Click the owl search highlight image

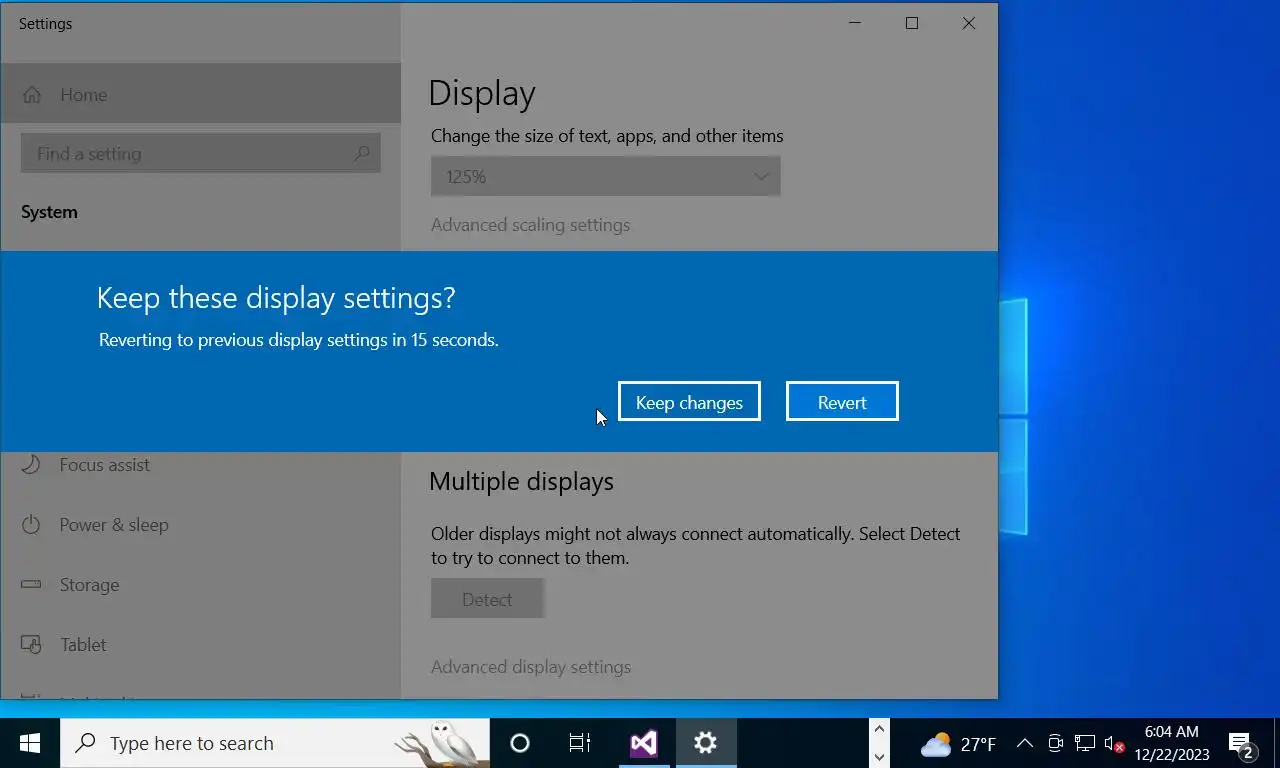(440, 743)
